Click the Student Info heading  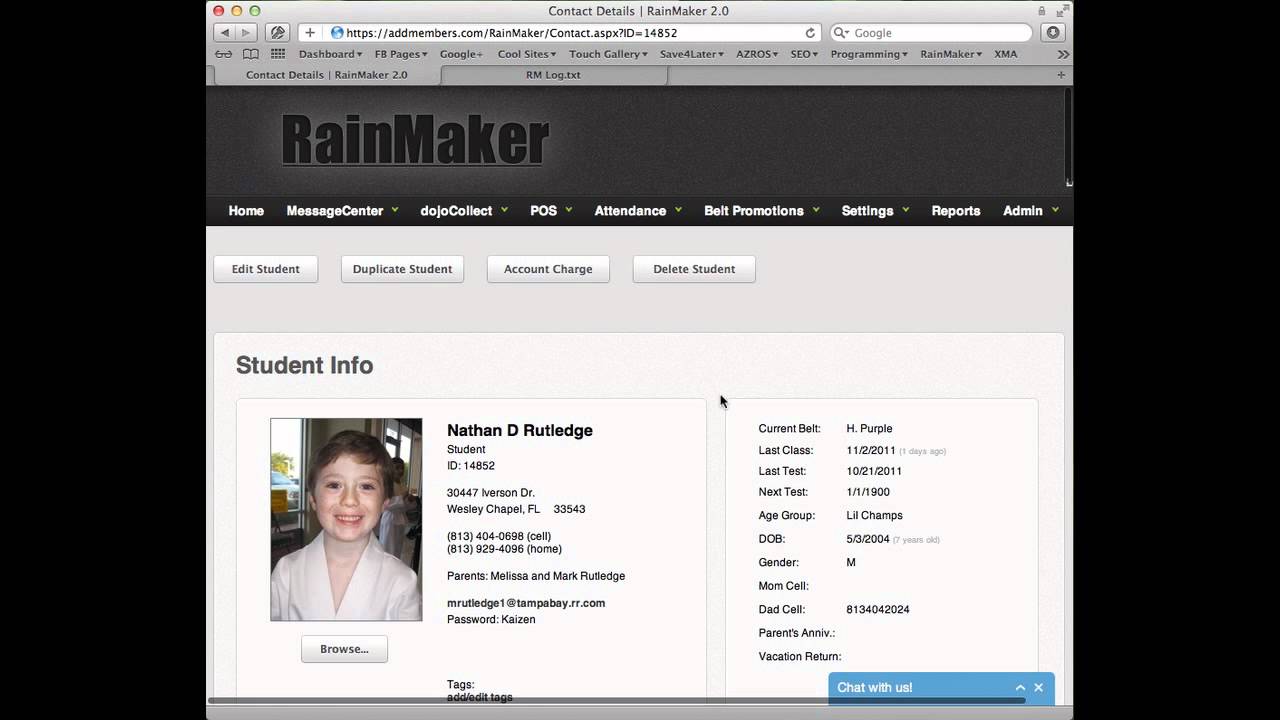coord(304,365)
